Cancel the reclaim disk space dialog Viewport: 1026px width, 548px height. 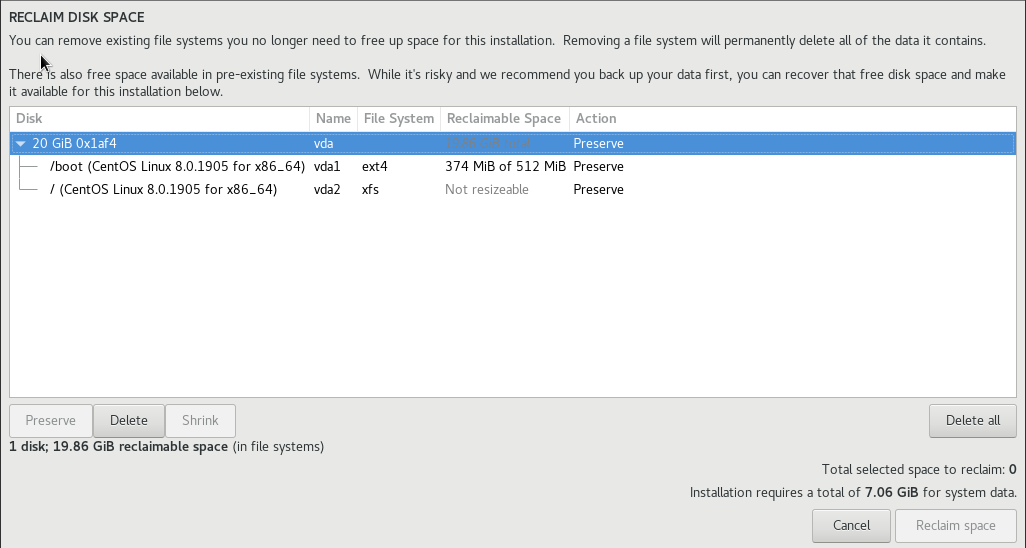(851, 525)
